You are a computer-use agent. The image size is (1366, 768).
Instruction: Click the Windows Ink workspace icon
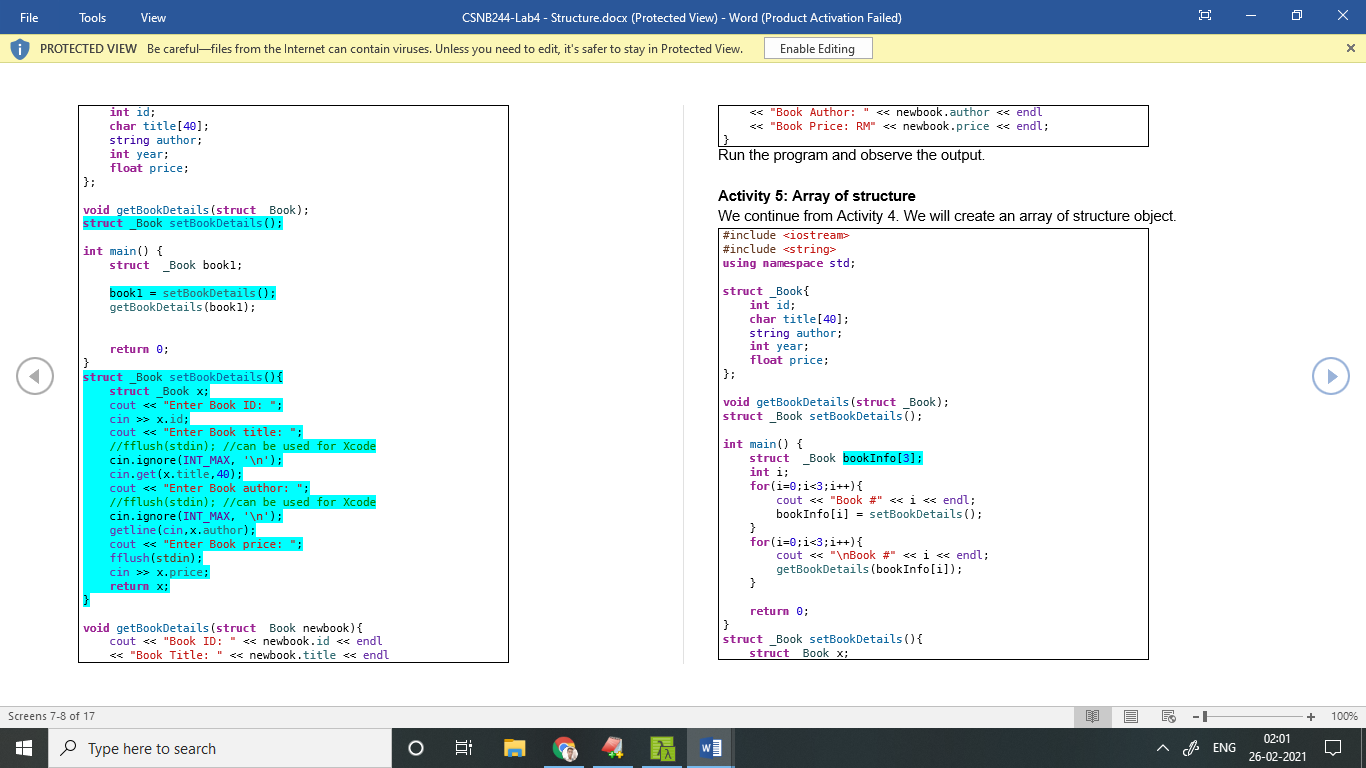point(1190,748)
